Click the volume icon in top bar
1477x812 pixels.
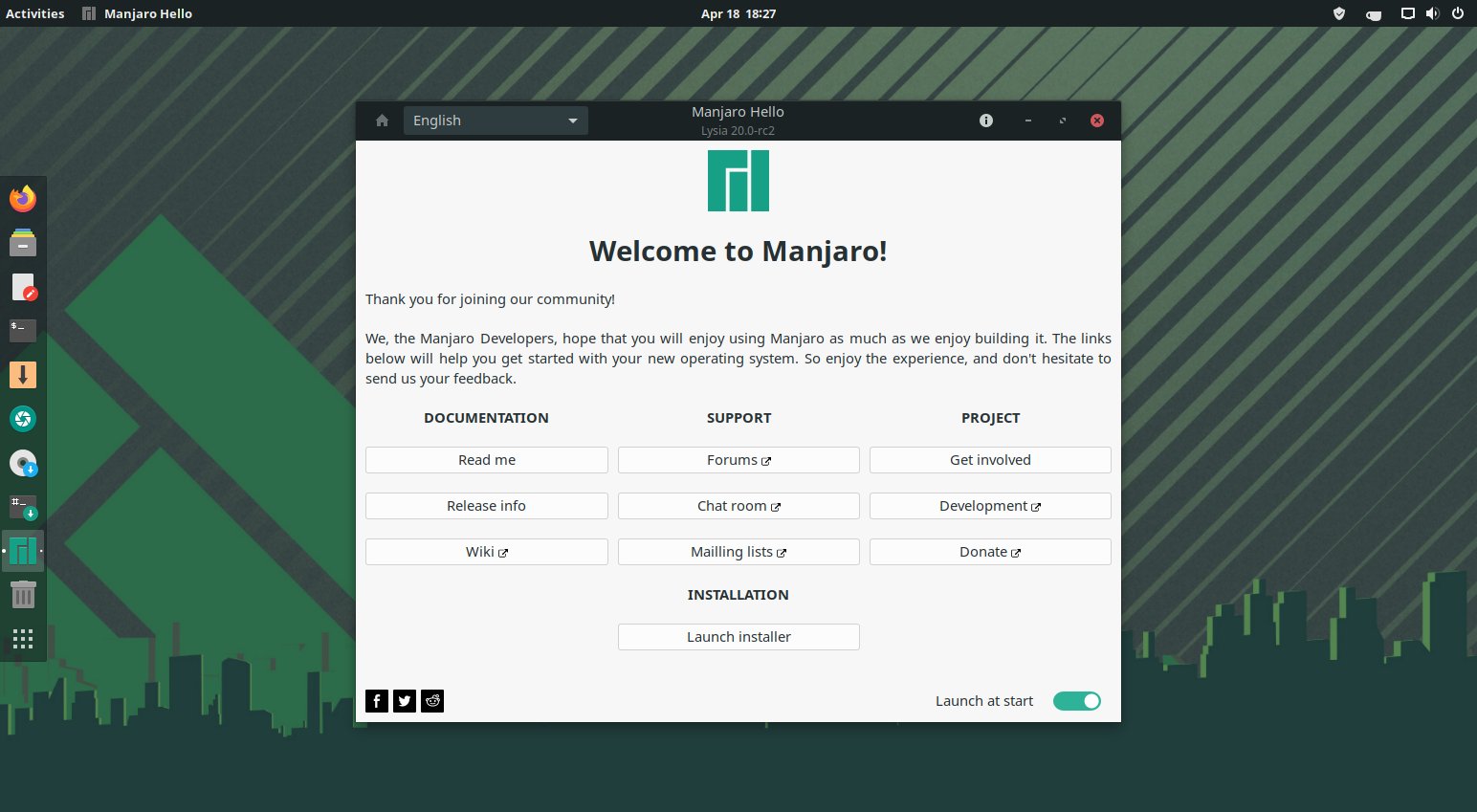pos(1432,13)
